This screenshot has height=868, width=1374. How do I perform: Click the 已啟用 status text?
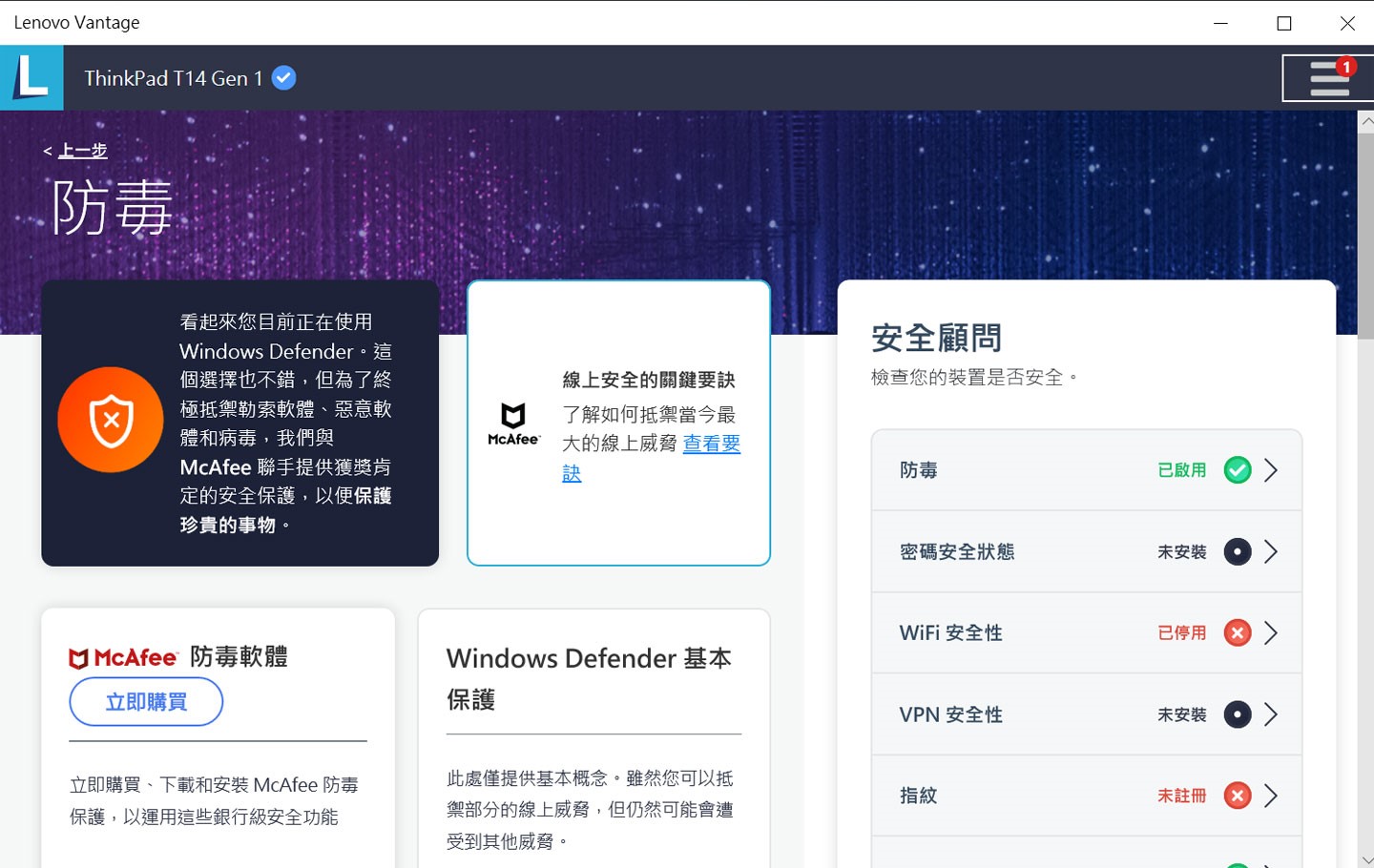coord(1182,470)
